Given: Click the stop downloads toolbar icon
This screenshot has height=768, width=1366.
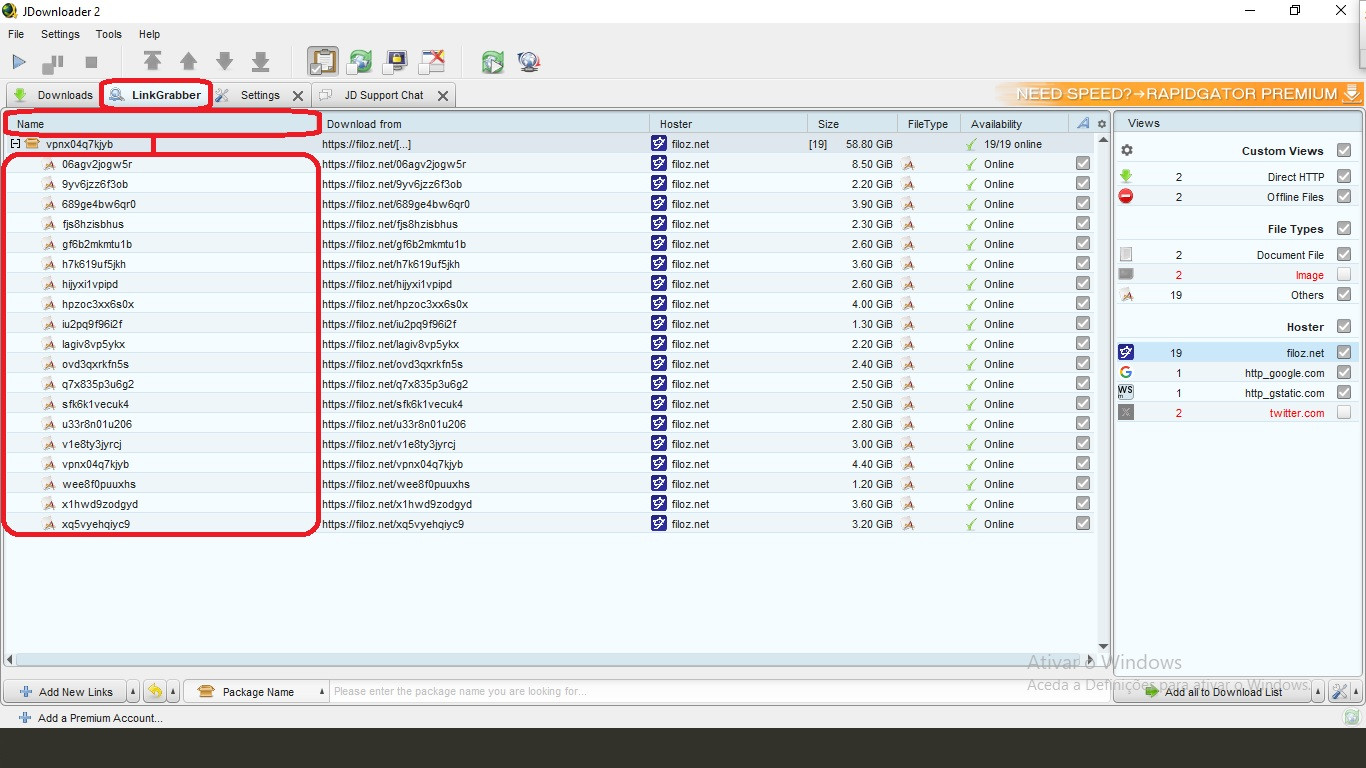Looking at the screenshot, I should coord(91,63).
